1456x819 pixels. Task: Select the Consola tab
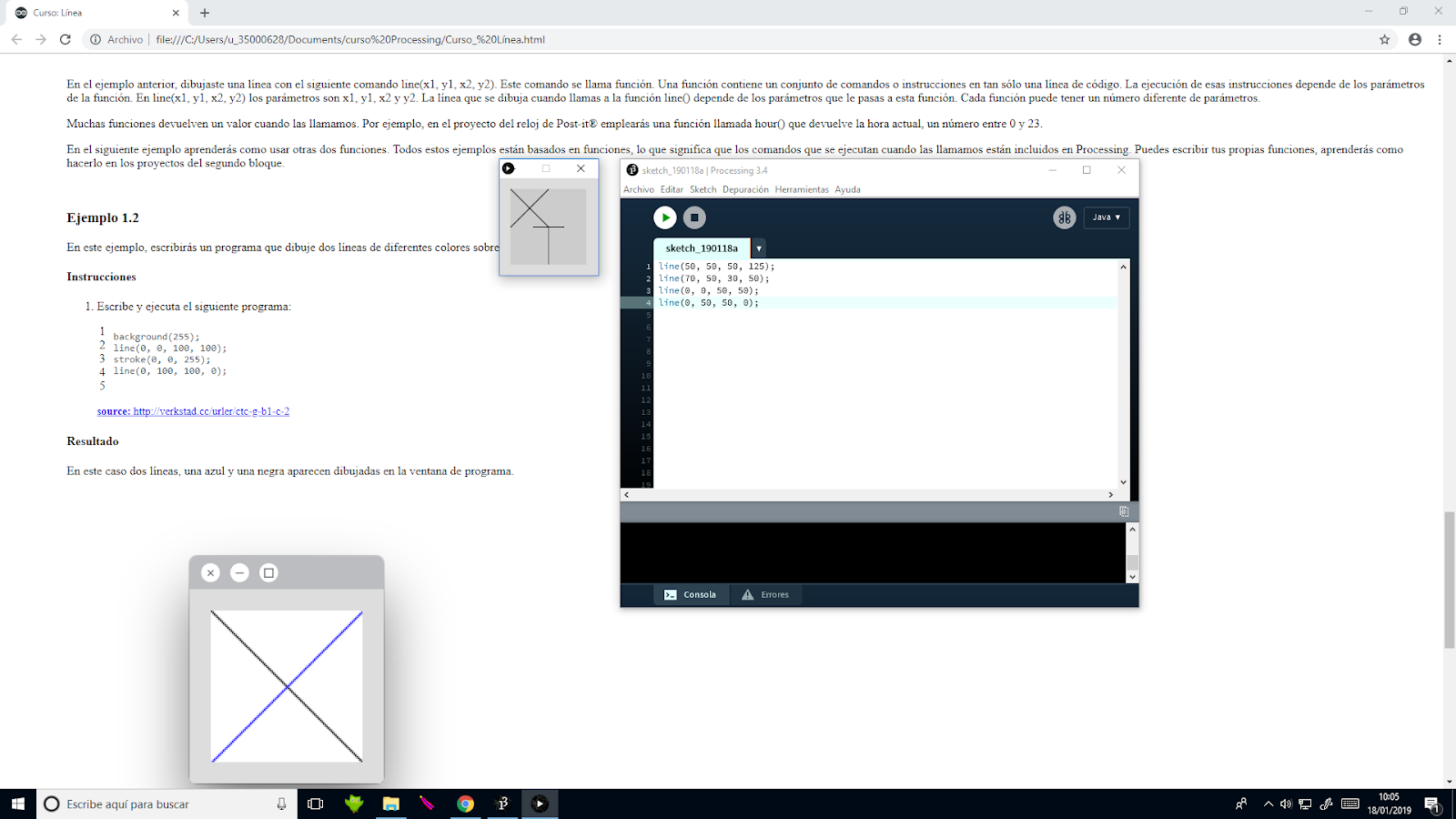coord(692,594)
